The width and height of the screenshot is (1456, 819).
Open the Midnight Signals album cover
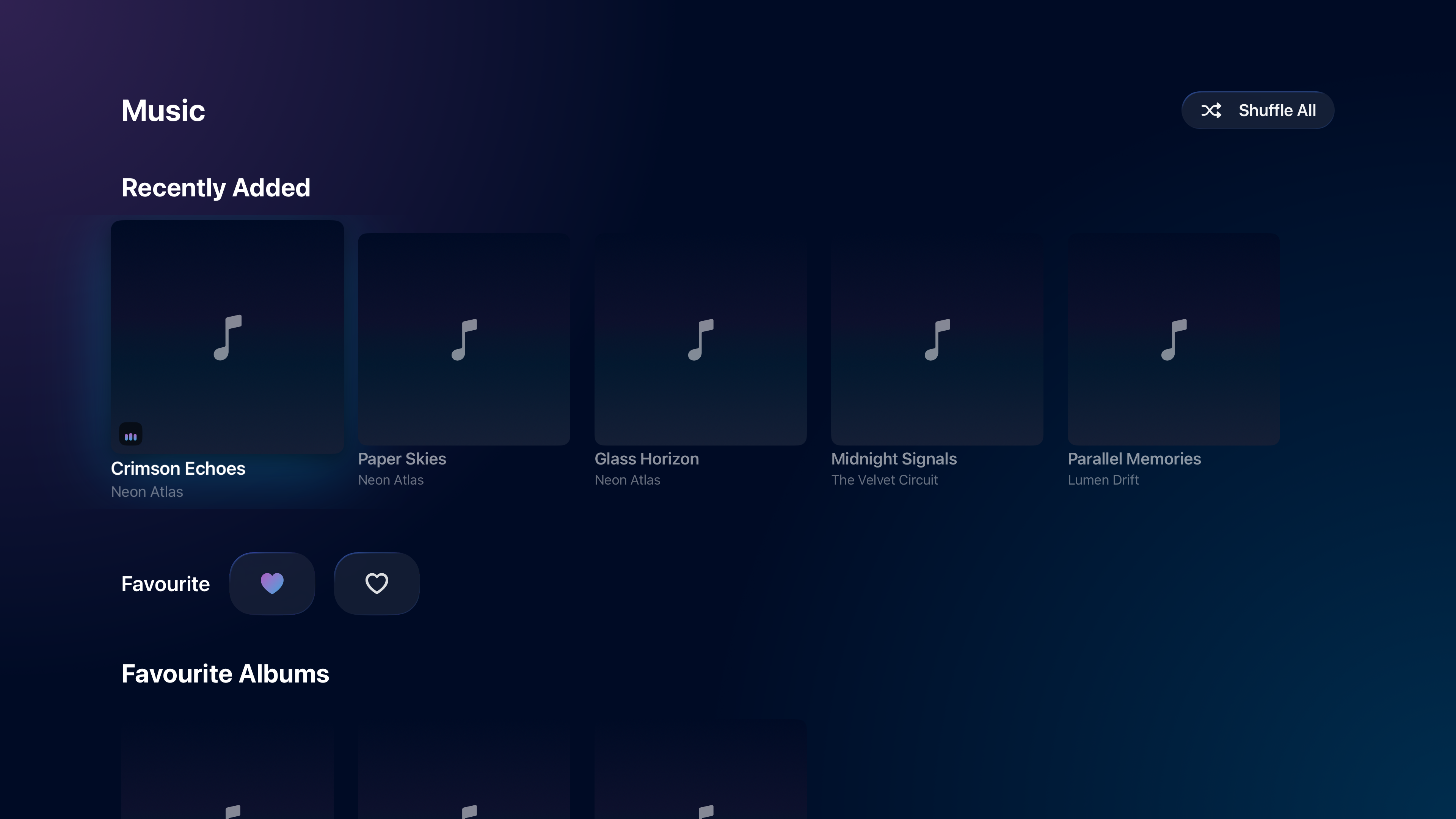click(x=937, y=339)
